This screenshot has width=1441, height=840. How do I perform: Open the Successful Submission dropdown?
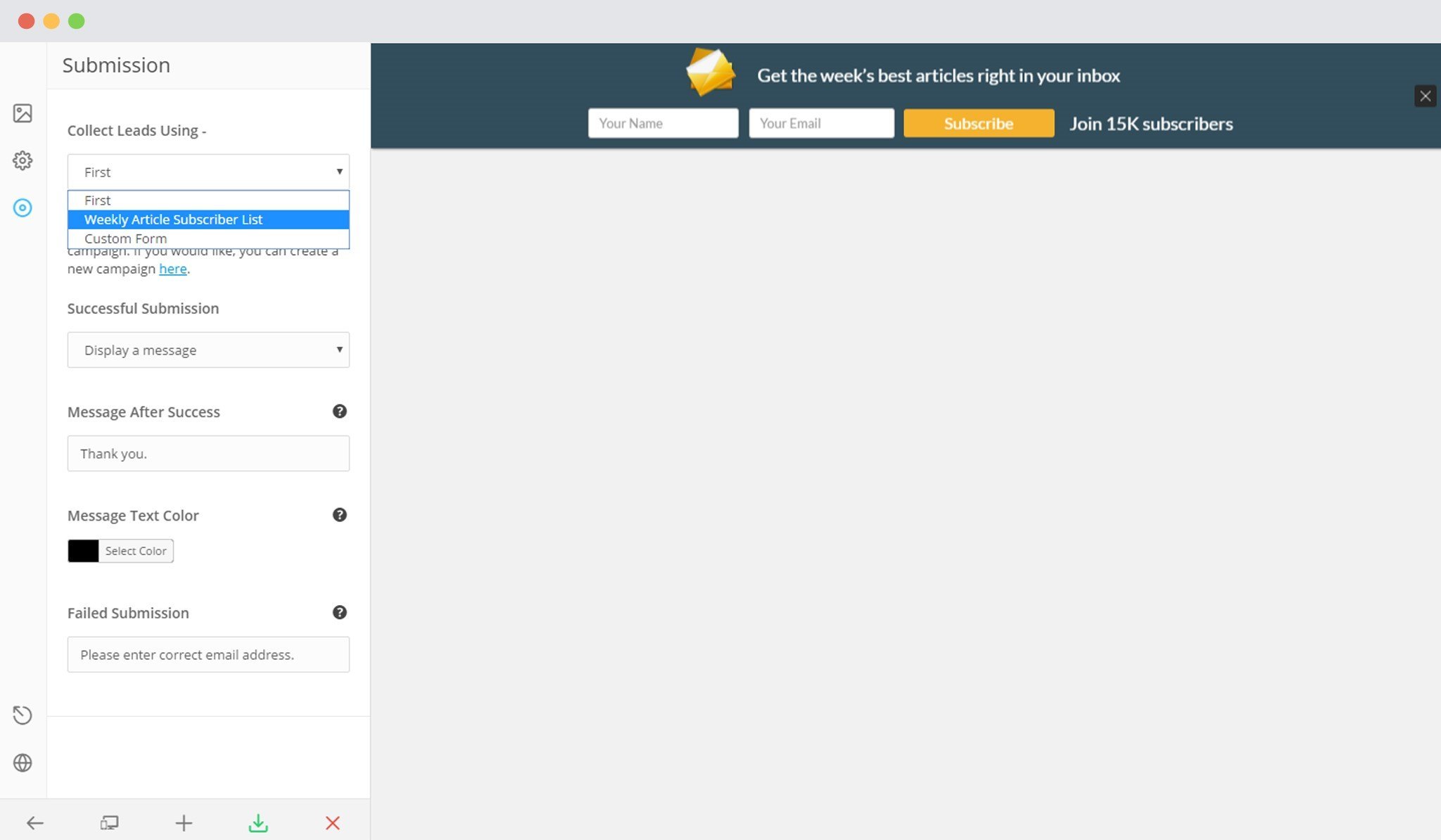point(208,350)
